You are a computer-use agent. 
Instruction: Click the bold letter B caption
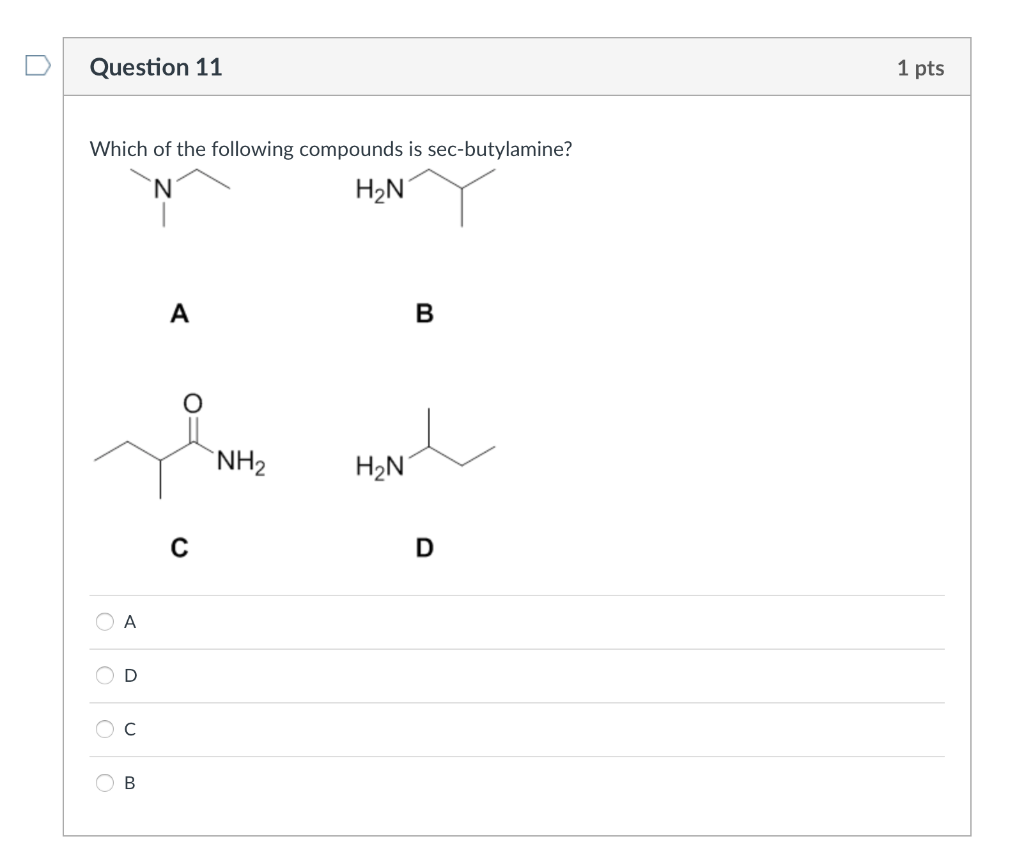click(x=426, y=313)
